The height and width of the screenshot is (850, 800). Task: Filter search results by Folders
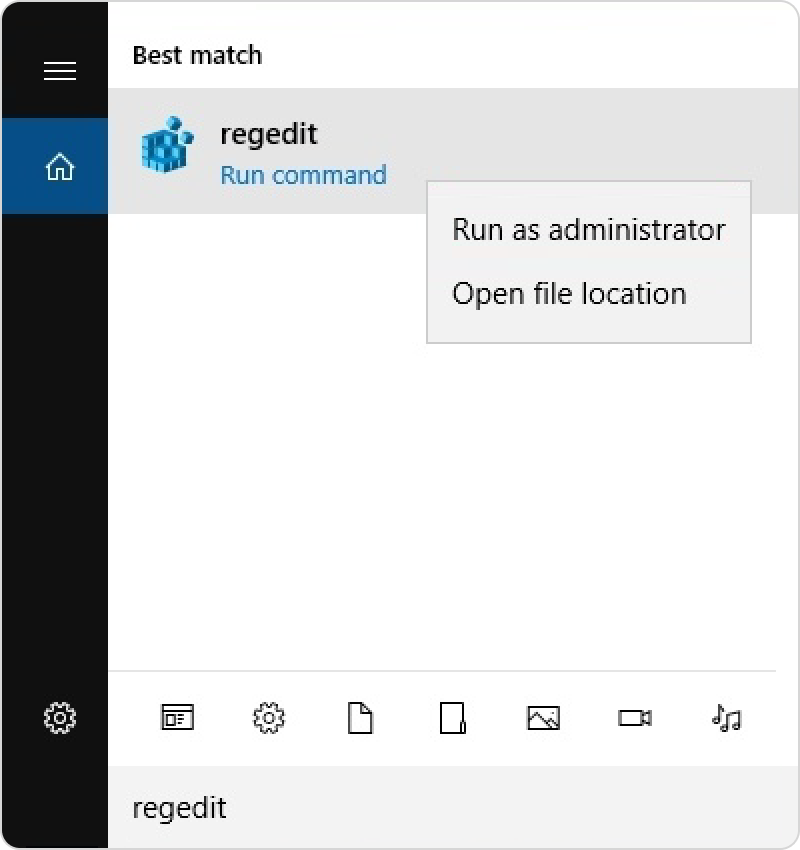pos(452,718)
